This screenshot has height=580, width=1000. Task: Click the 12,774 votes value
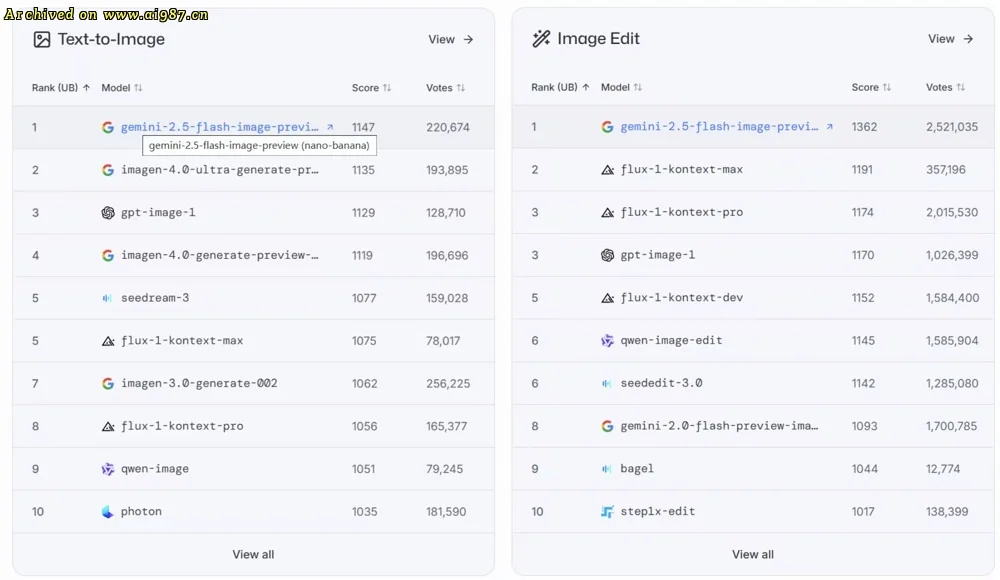pos(943,469)
